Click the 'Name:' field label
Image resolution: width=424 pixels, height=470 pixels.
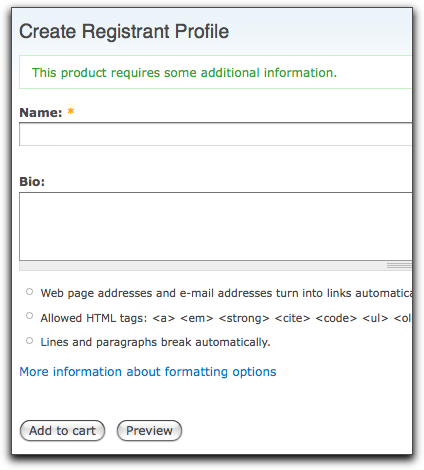pos(41,113)
